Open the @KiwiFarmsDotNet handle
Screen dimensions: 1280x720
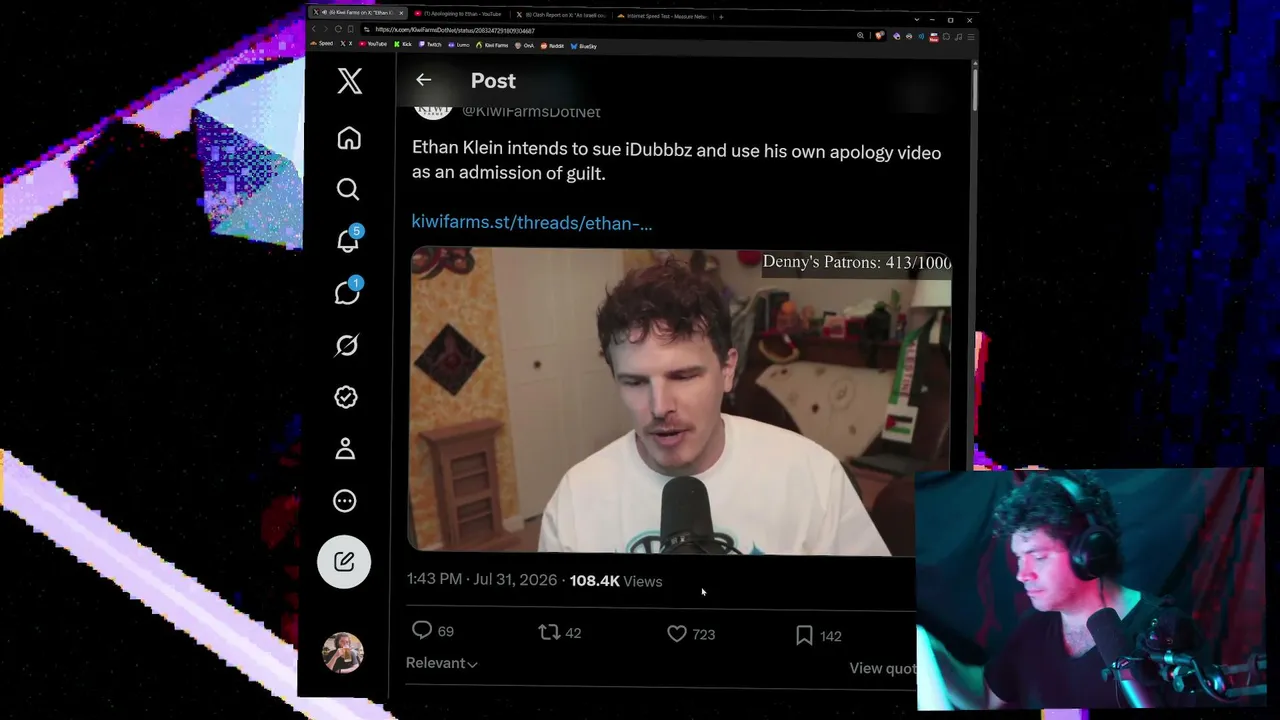click(531, 111)
